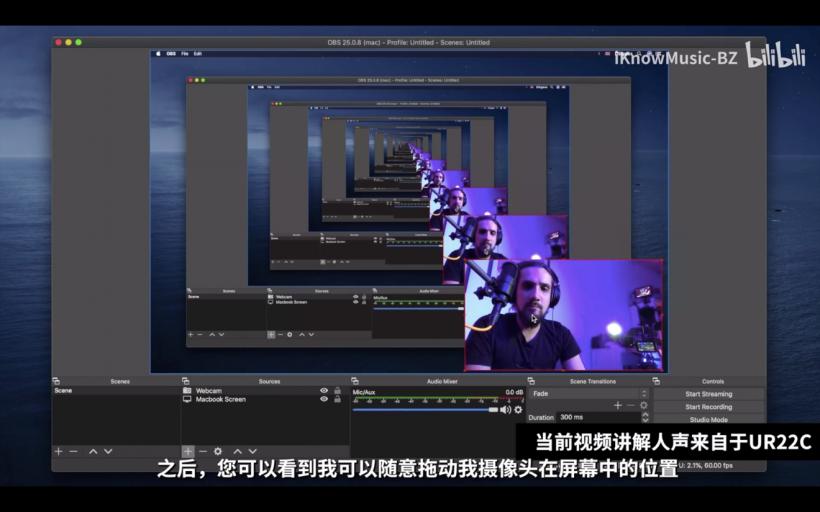Click the Sources dock title
This screenshot has width=820, height=512.
pos(269,381)
